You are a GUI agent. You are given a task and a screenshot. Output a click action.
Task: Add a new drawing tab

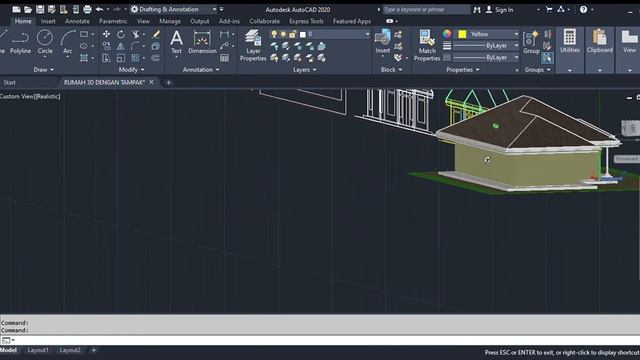(168, 82)
